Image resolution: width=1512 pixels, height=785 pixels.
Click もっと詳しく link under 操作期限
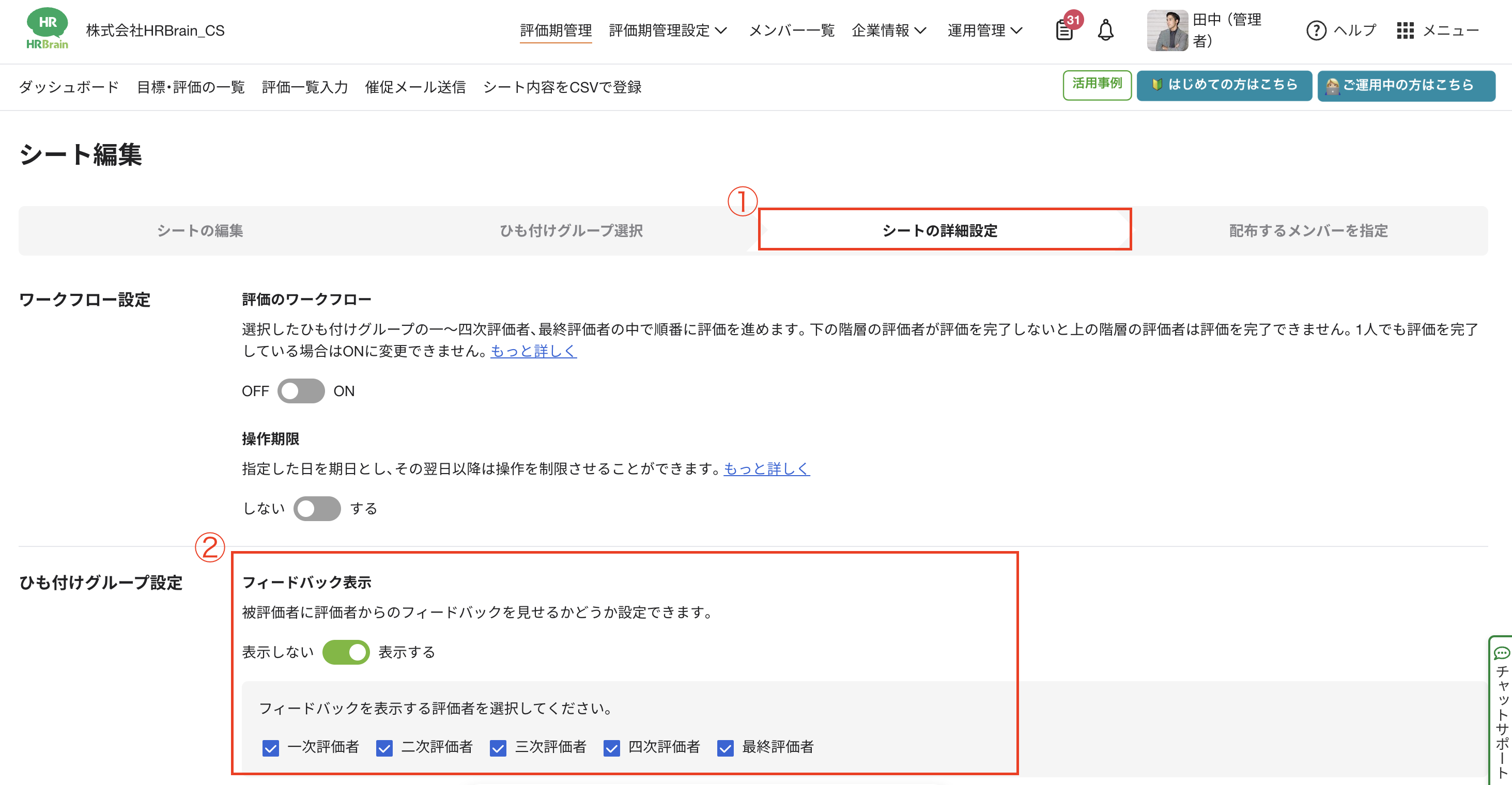pyautogui.click(x=766, y=469)
